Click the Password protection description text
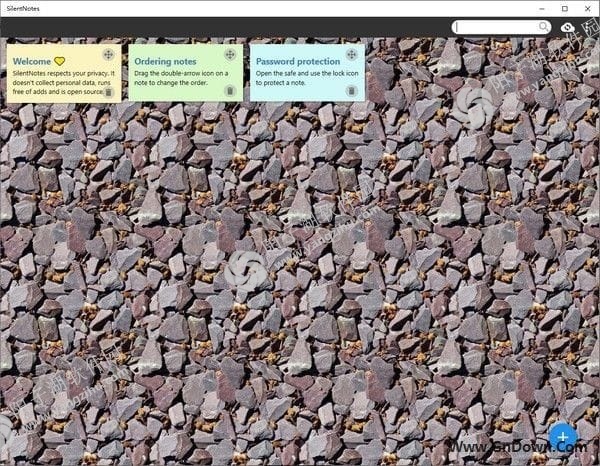The image size is (600, 466). (x=298, y=78)
